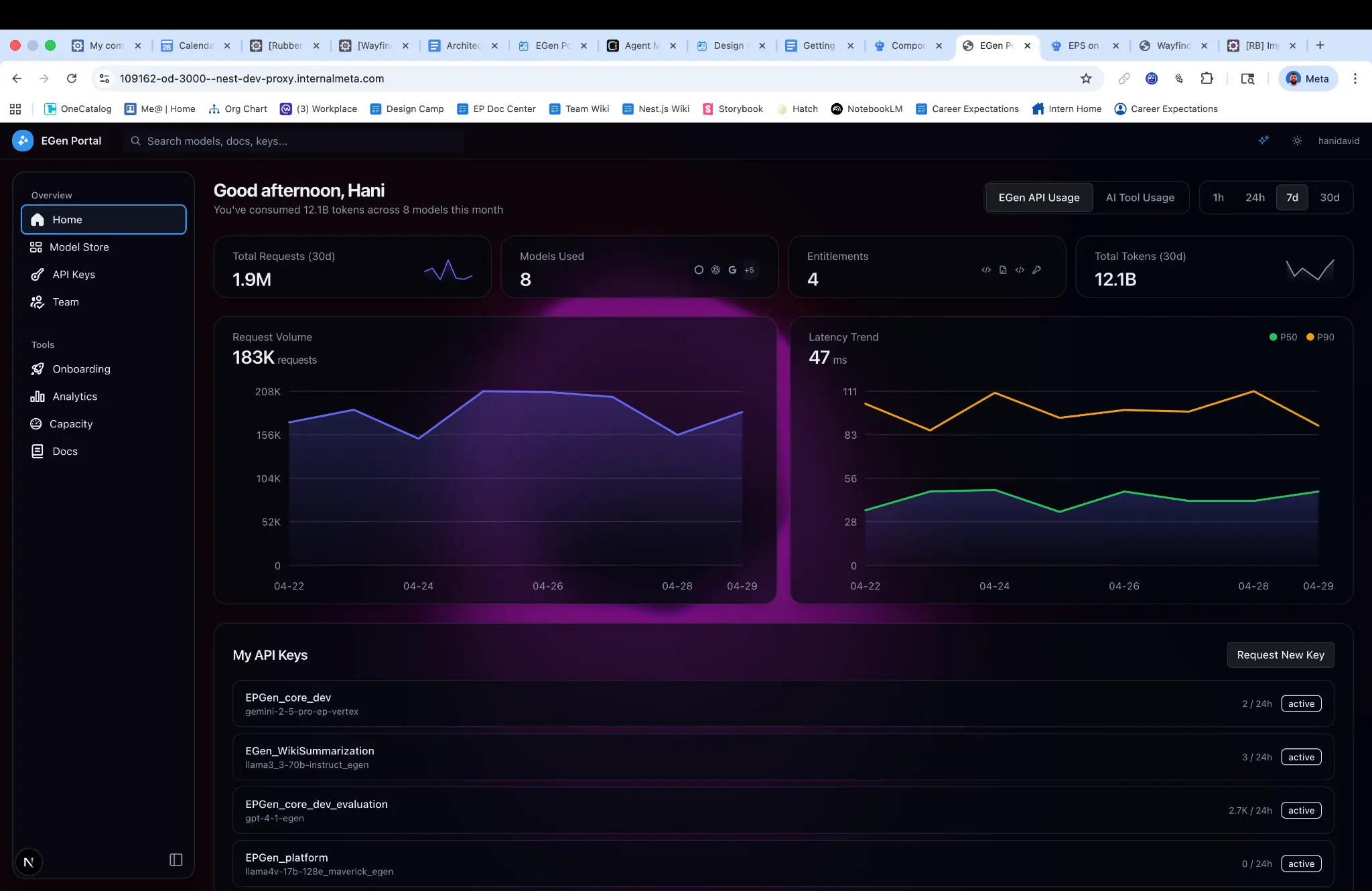Screen dimensions: 1372x891
Task: Click active badge on EPGen_core_dev_evaluation
Action: pos(1301,811)
